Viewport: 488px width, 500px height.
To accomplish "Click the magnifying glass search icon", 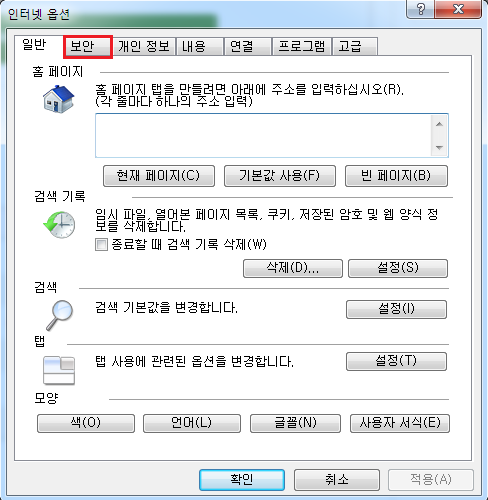I will click(59, 315).
